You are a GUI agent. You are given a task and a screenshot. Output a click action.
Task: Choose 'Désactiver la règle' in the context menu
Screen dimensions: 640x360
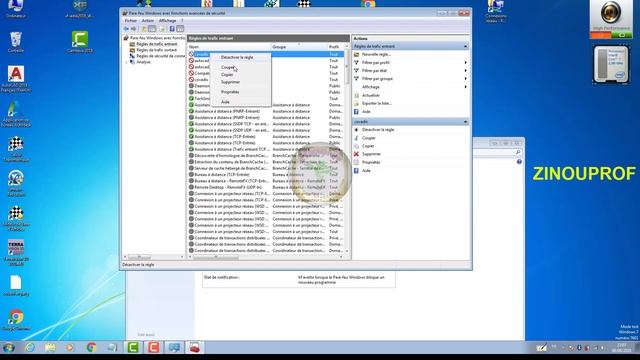coord(237,58)
